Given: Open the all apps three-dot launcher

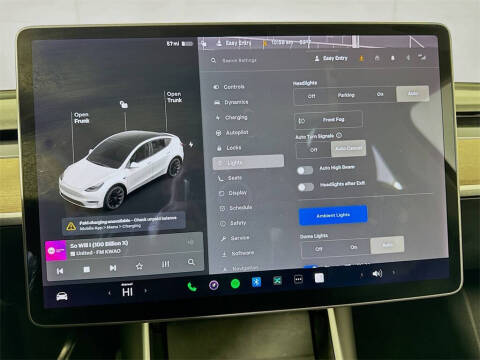Looking at the screenshot, I should (x=298, y=279).
